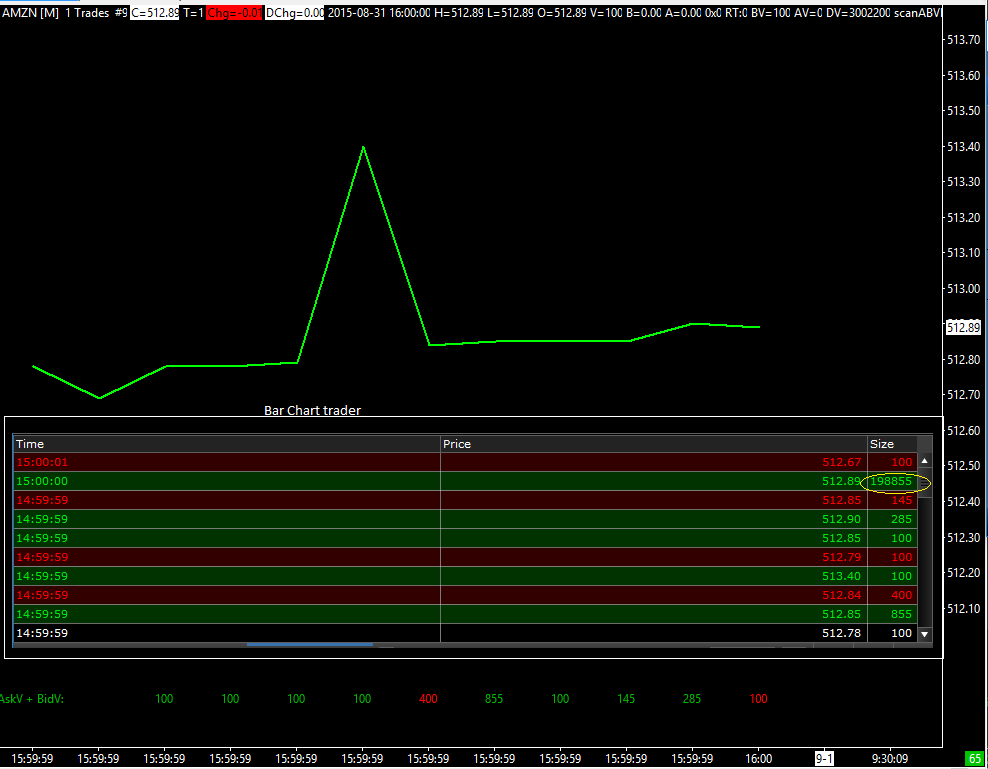Click the AMZN [M] symbol label
This screenshot has height=769, width=988.
pos(30,13)
